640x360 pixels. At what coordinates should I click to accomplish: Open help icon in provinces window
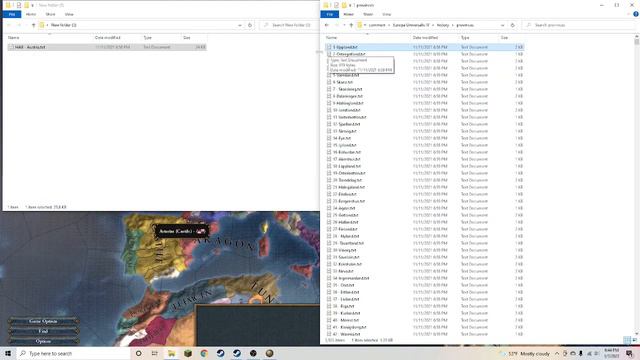tap(636, 14)
